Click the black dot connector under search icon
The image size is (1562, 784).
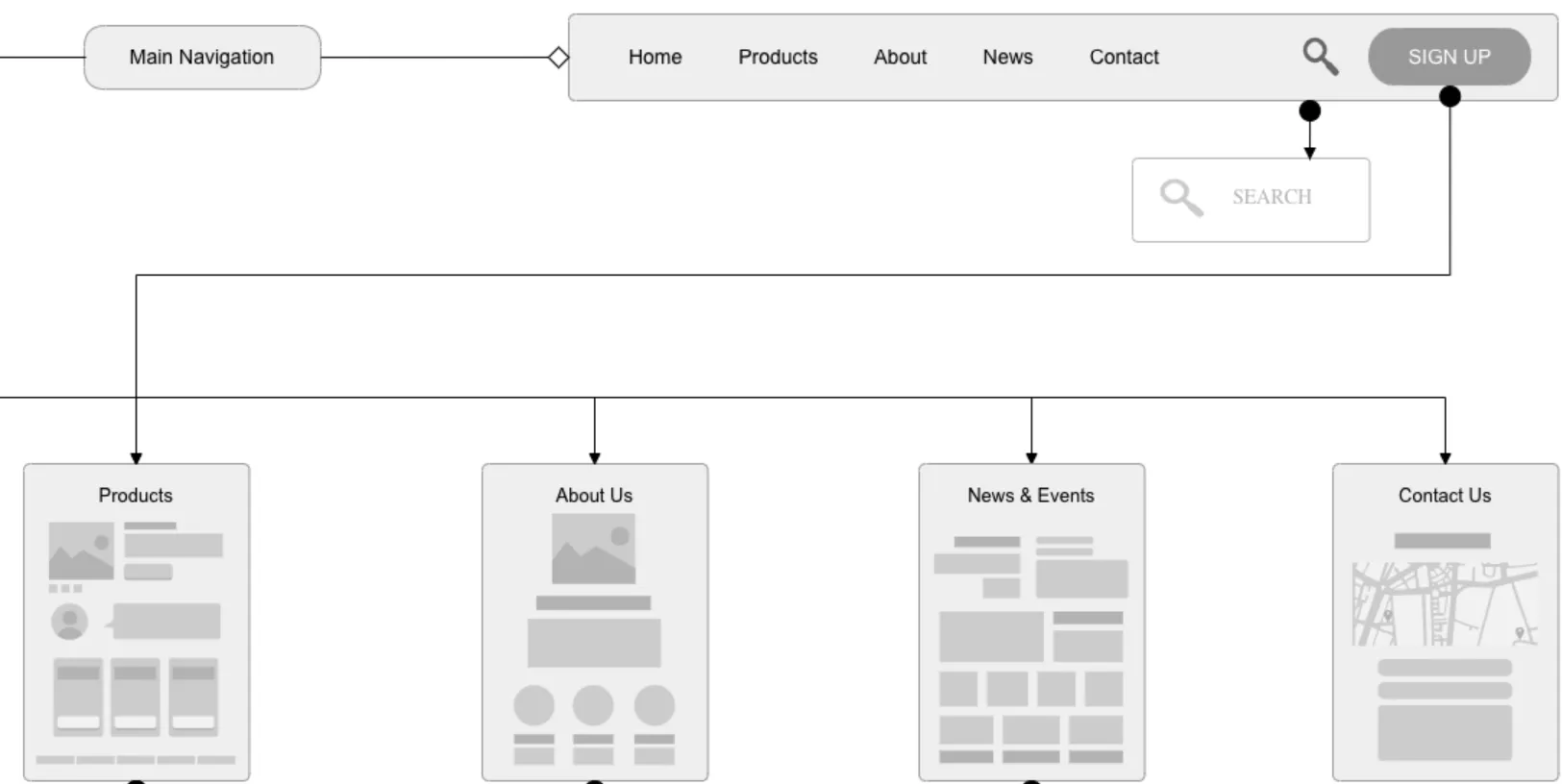click(x=1309, y=111)
